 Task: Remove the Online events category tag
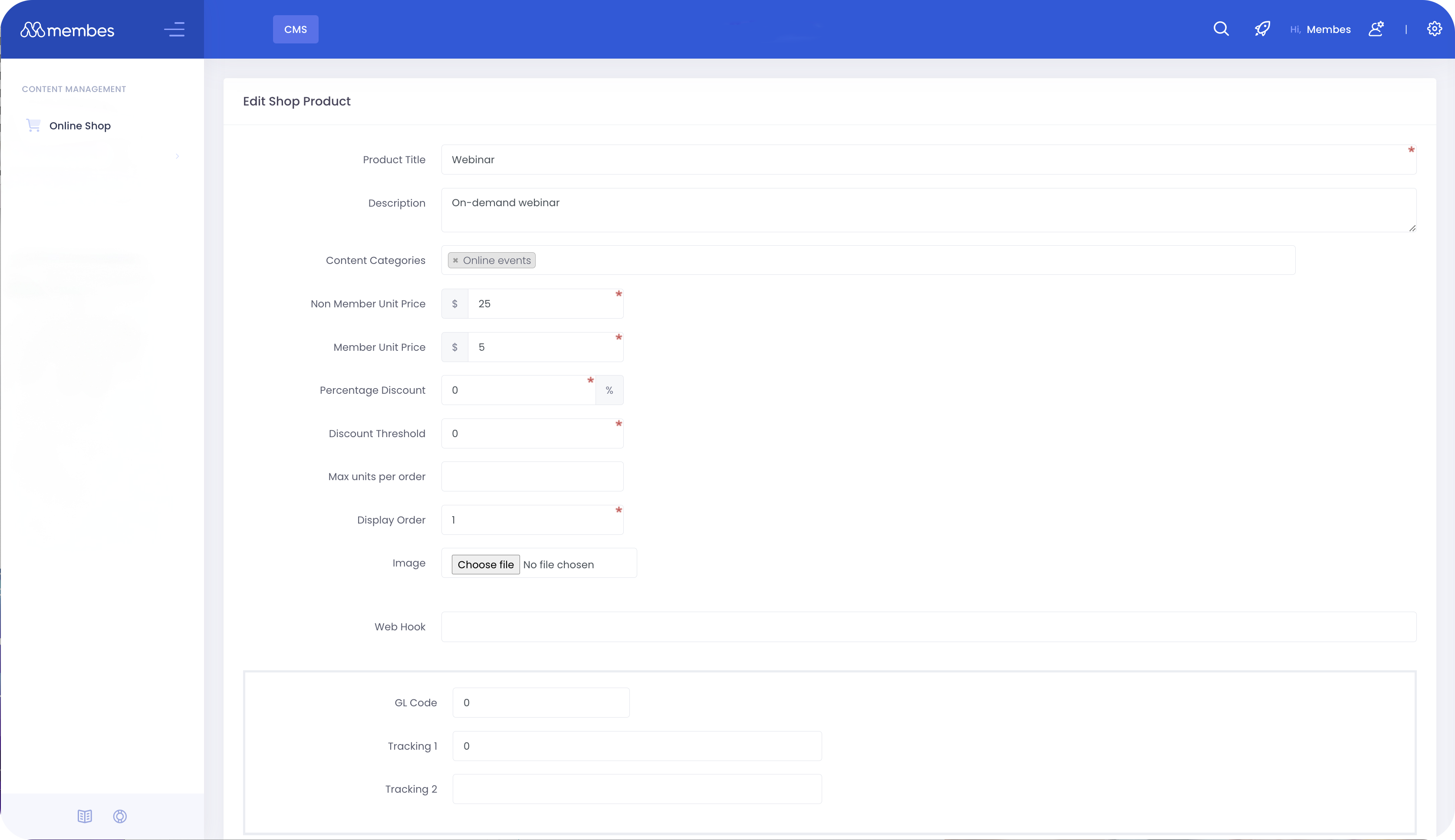[x=456, y=260]
